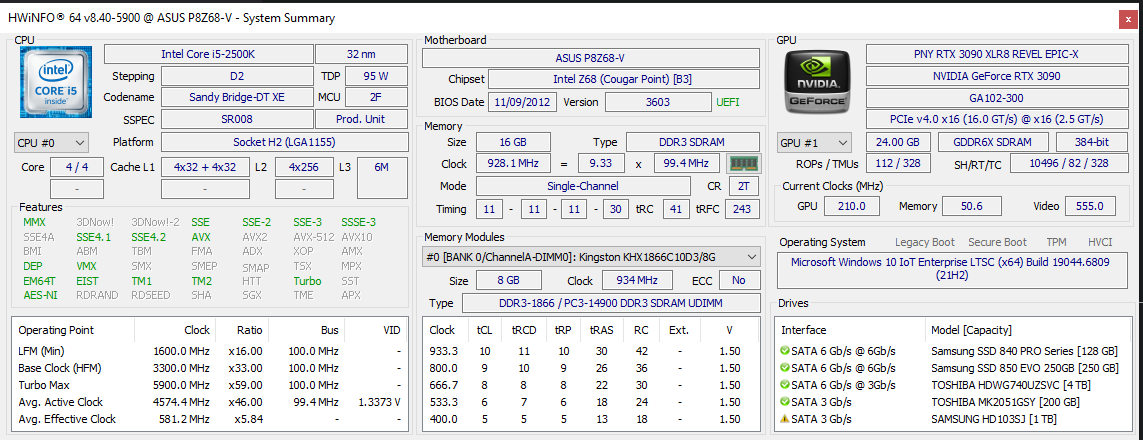
Task: Click the Socket H2 (LGA1155) platform field
Action: 284,141
